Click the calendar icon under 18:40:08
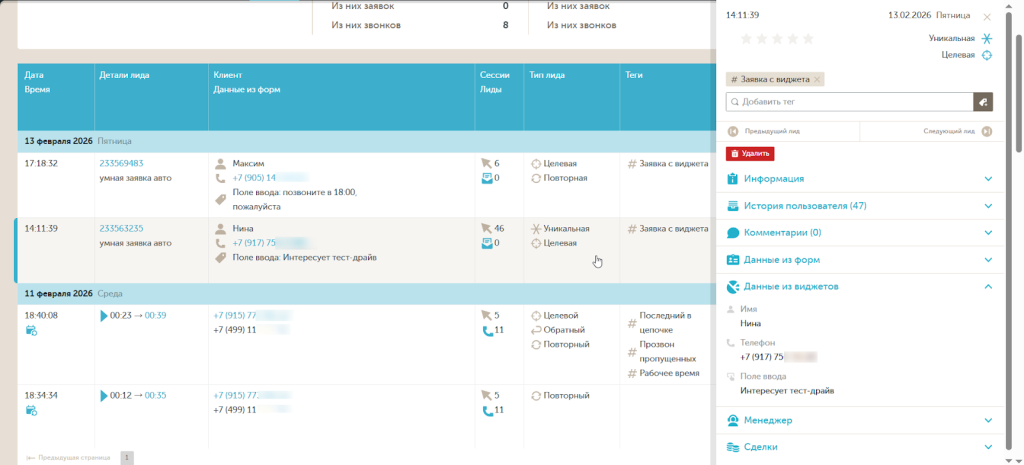The height and width of the screenshot is (465, 1024). [31, 331]
